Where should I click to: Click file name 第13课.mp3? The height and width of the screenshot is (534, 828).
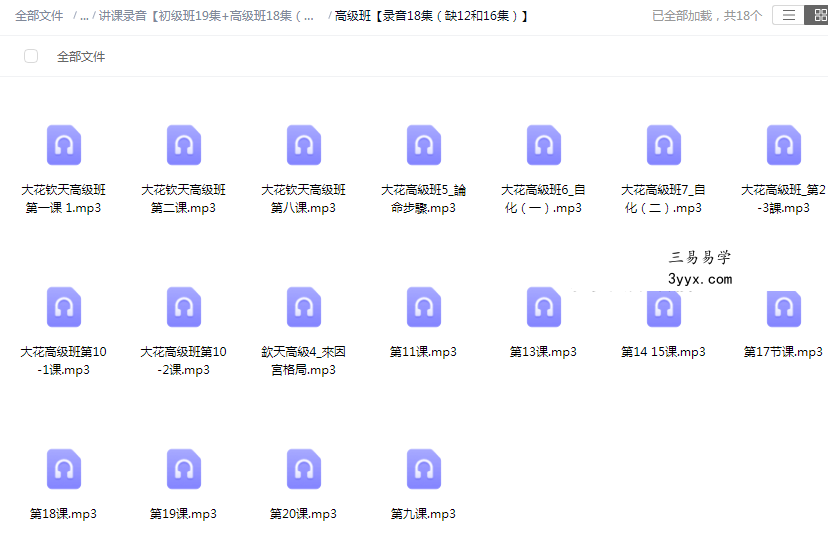(543, 352)
